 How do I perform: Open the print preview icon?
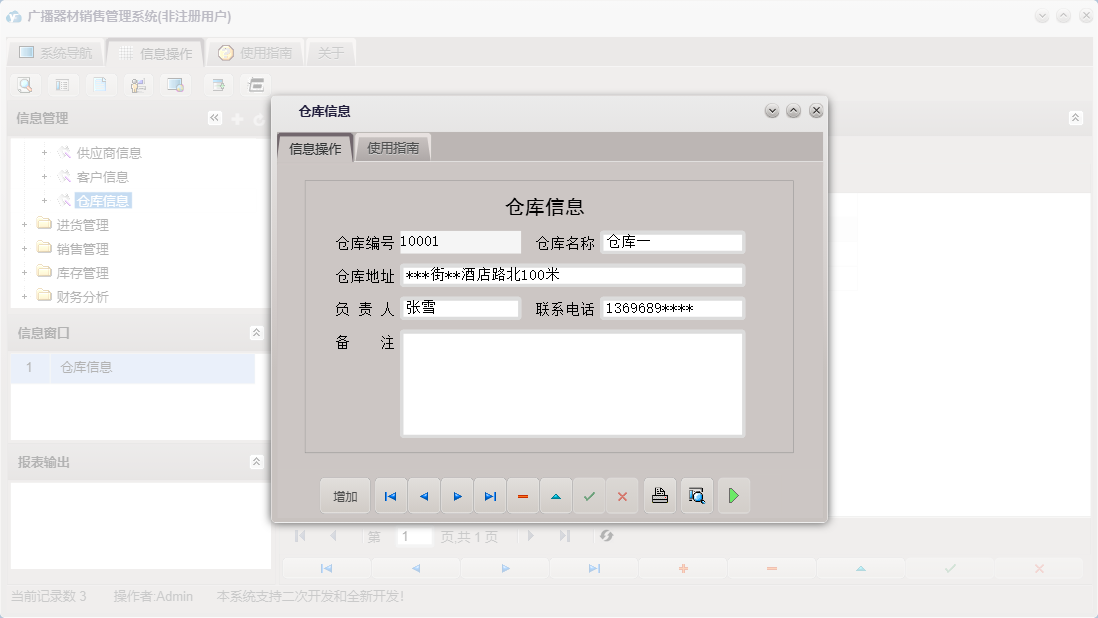(696, 495)
